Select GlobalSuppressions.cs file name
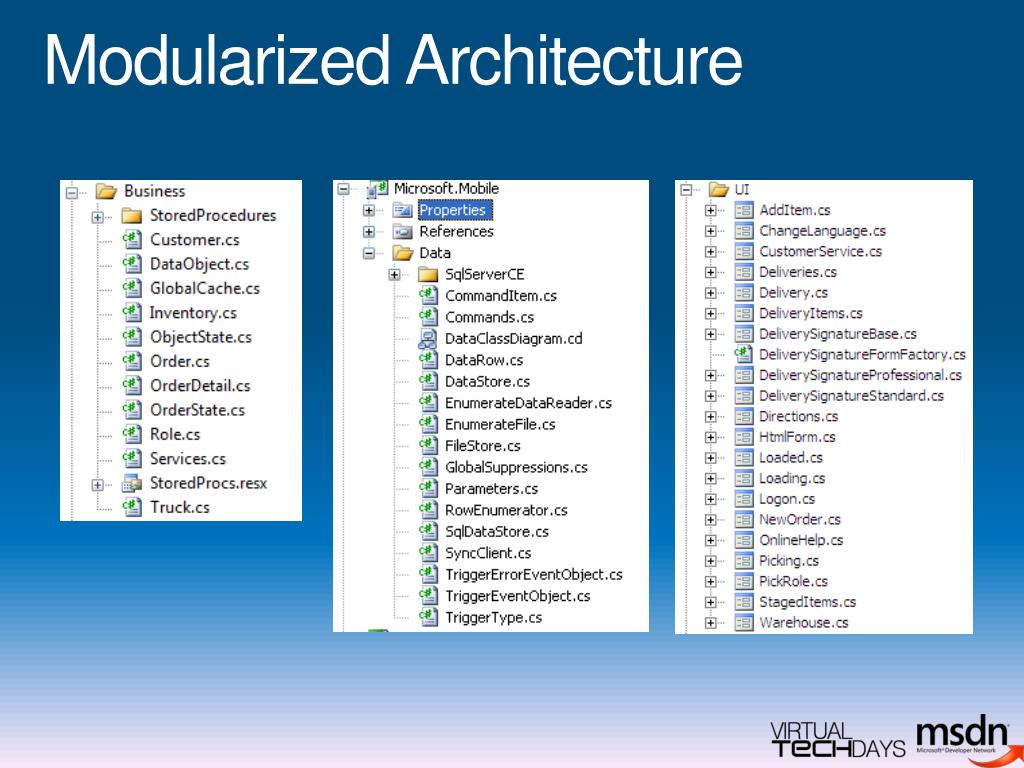The width and height of the screenshot is (1024, 768). click(x=516, y=467)
